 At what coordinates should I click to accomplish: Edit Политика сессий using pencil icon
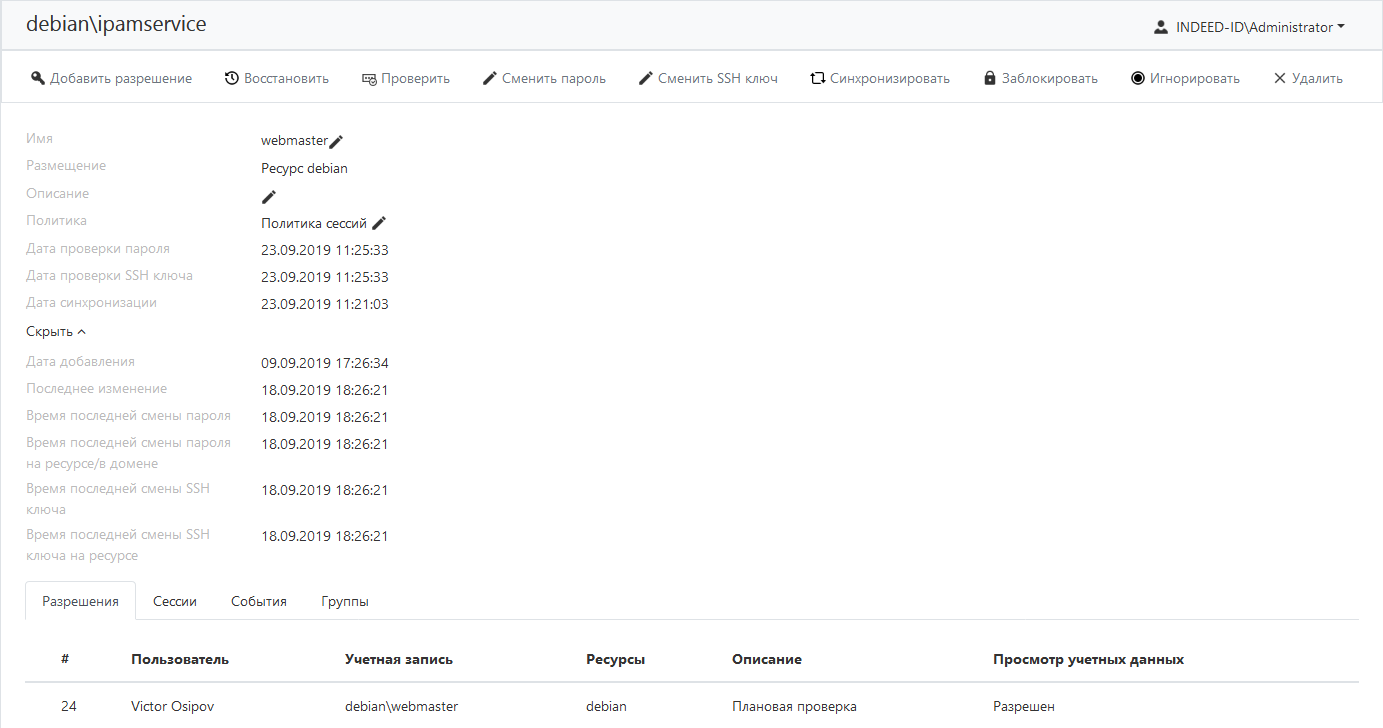(x=379, y=224)
